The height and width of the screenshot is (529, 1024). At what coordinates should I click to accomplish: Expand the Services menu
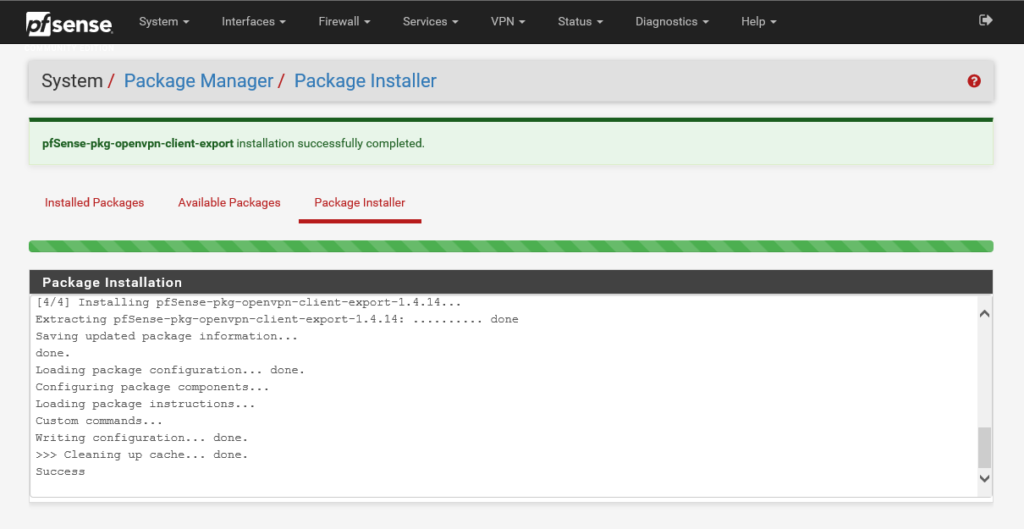(x=430, y=22)
